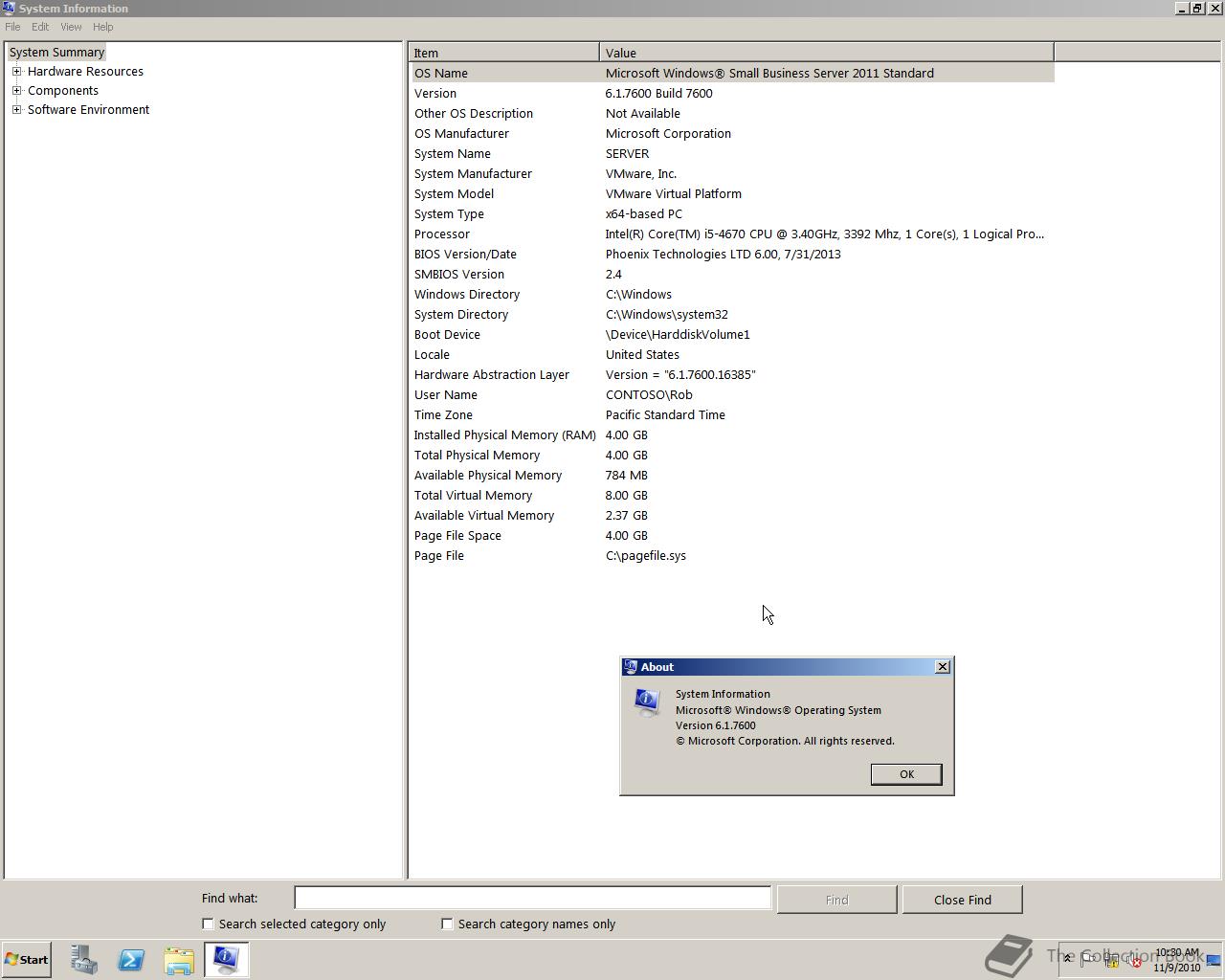The width and height of the screenshot is (1225, 980).
Task: Select the Available Virtual Memory row
Action: pos(732,515)
